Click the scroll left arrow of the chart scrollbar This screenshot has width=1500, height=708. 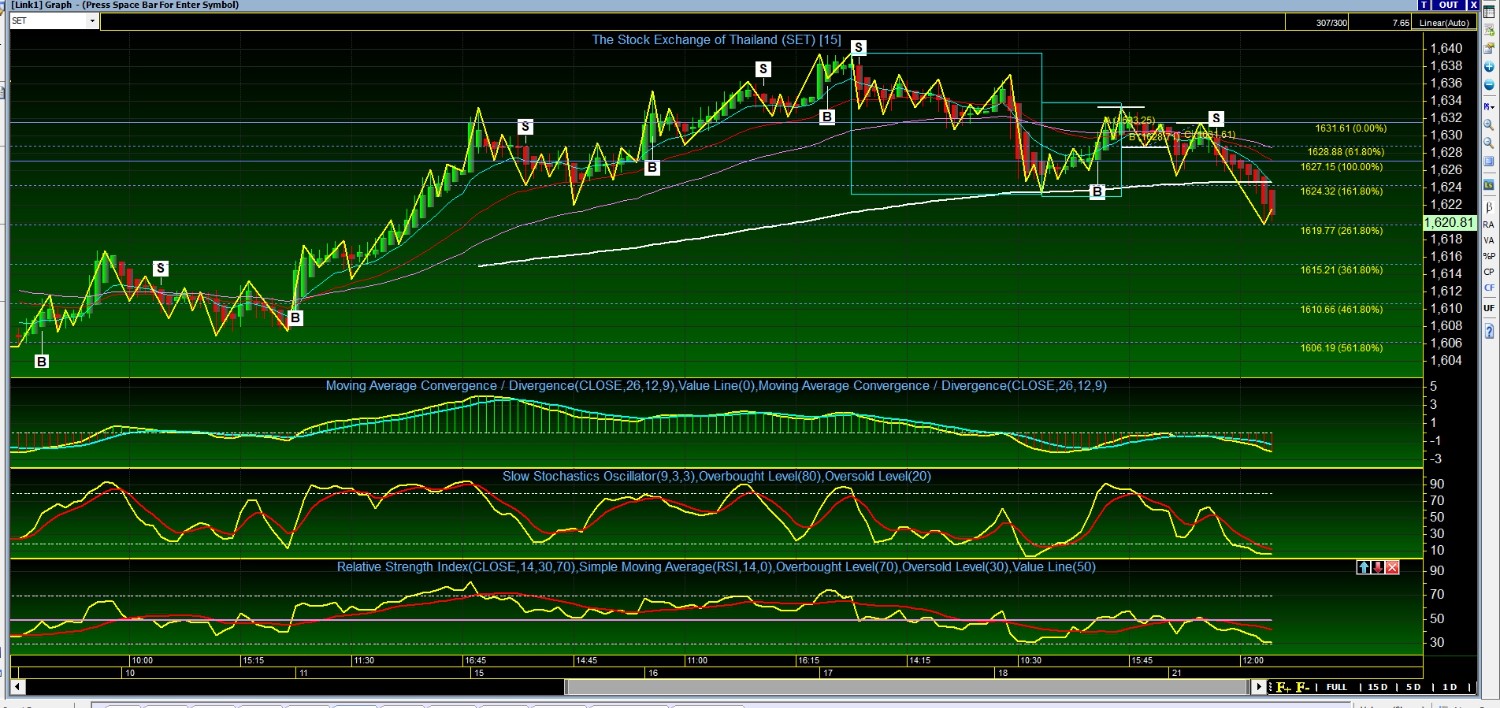[16, 687]
